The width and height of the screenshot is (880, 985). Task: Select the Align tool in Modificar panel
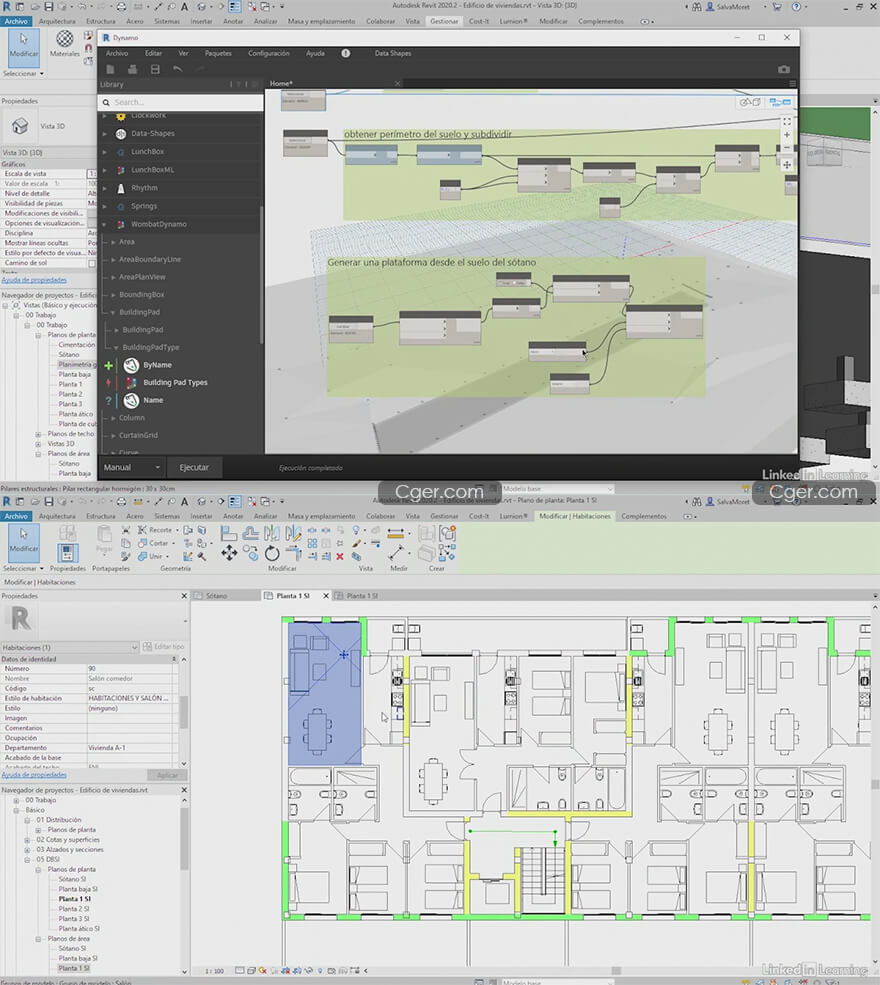tap(229, 533)
